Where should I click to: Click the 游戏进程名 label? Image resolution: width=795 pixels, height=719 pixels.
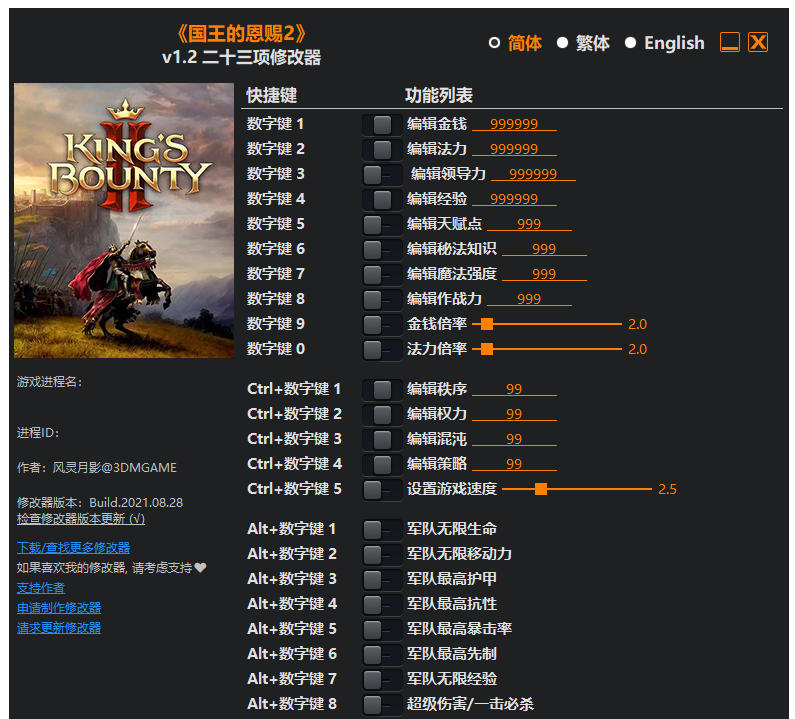click(49, 382)
